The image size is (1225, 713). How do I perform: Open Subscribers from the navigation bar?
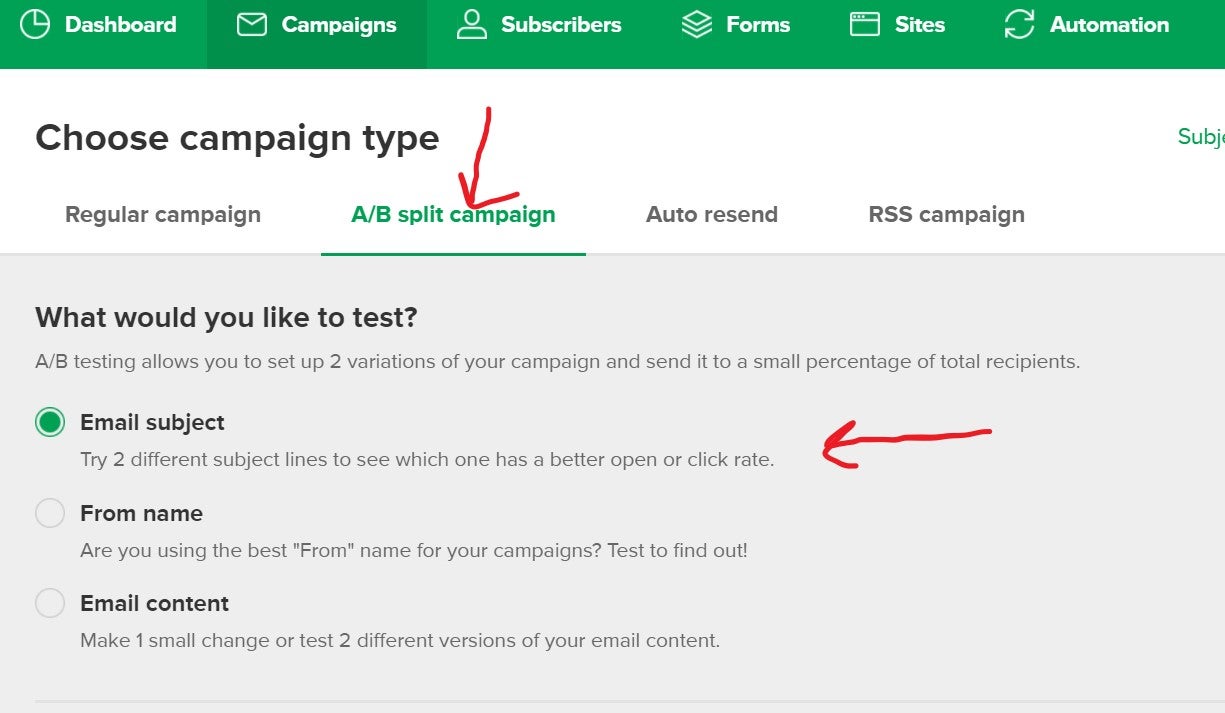tap(561, 25)
